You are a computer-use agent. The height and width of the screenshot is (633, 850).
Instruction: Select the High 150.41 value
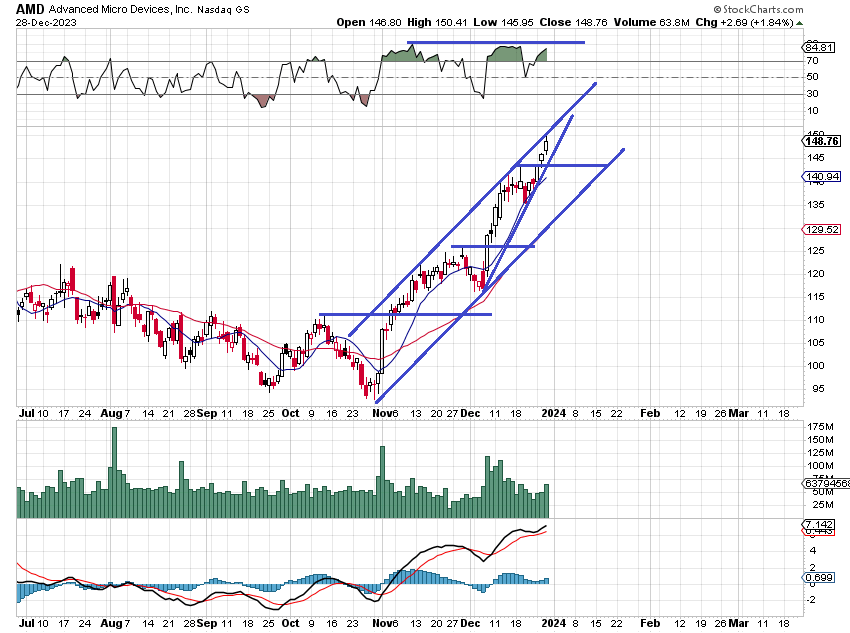[x=437, y=22]
